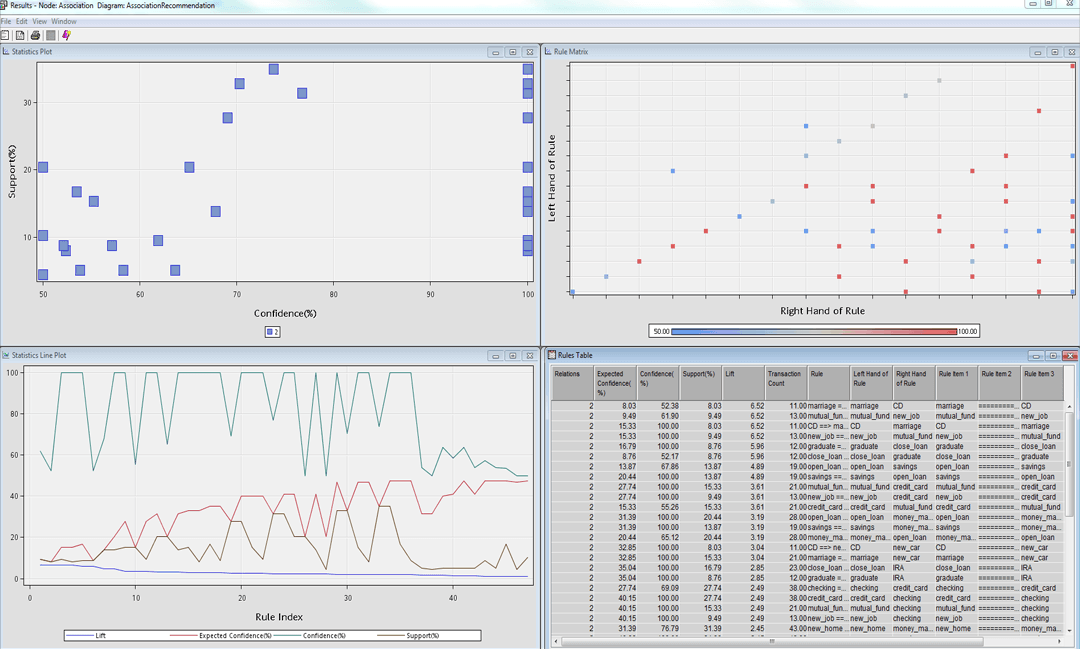Click the confidence cell 55.26
The image size is (1080, 649).
(x=658, y=508)
